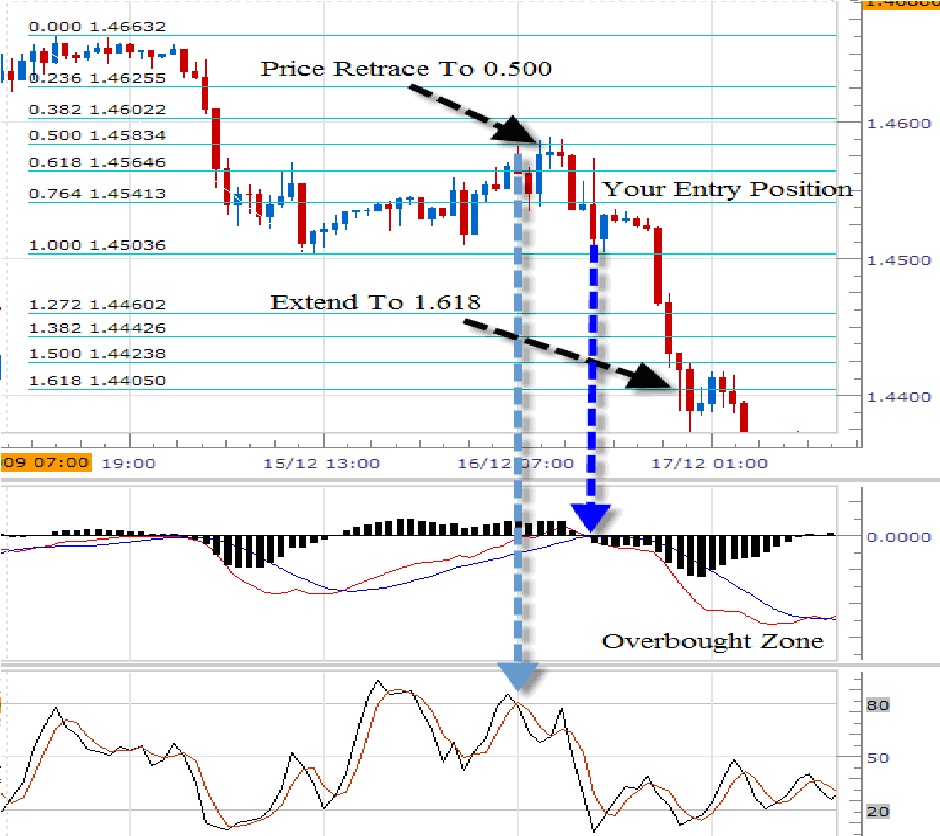Click the 17/12 01:00 time axis label
Image resolution: width=940 pixels, height=836 pixels.
[x=709, y=463]
